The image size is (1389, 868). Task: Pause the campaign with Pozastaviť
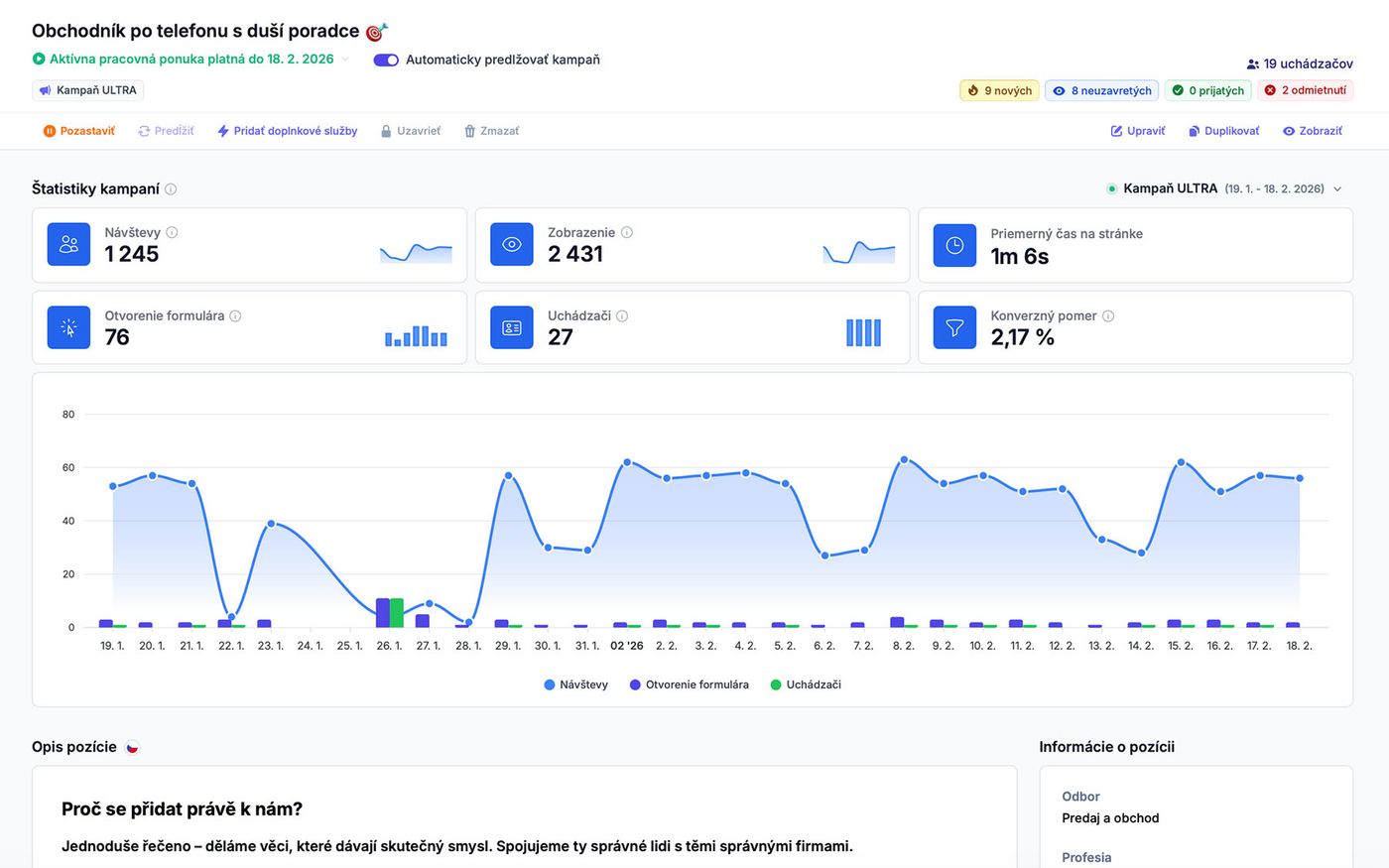click(78, 131)
